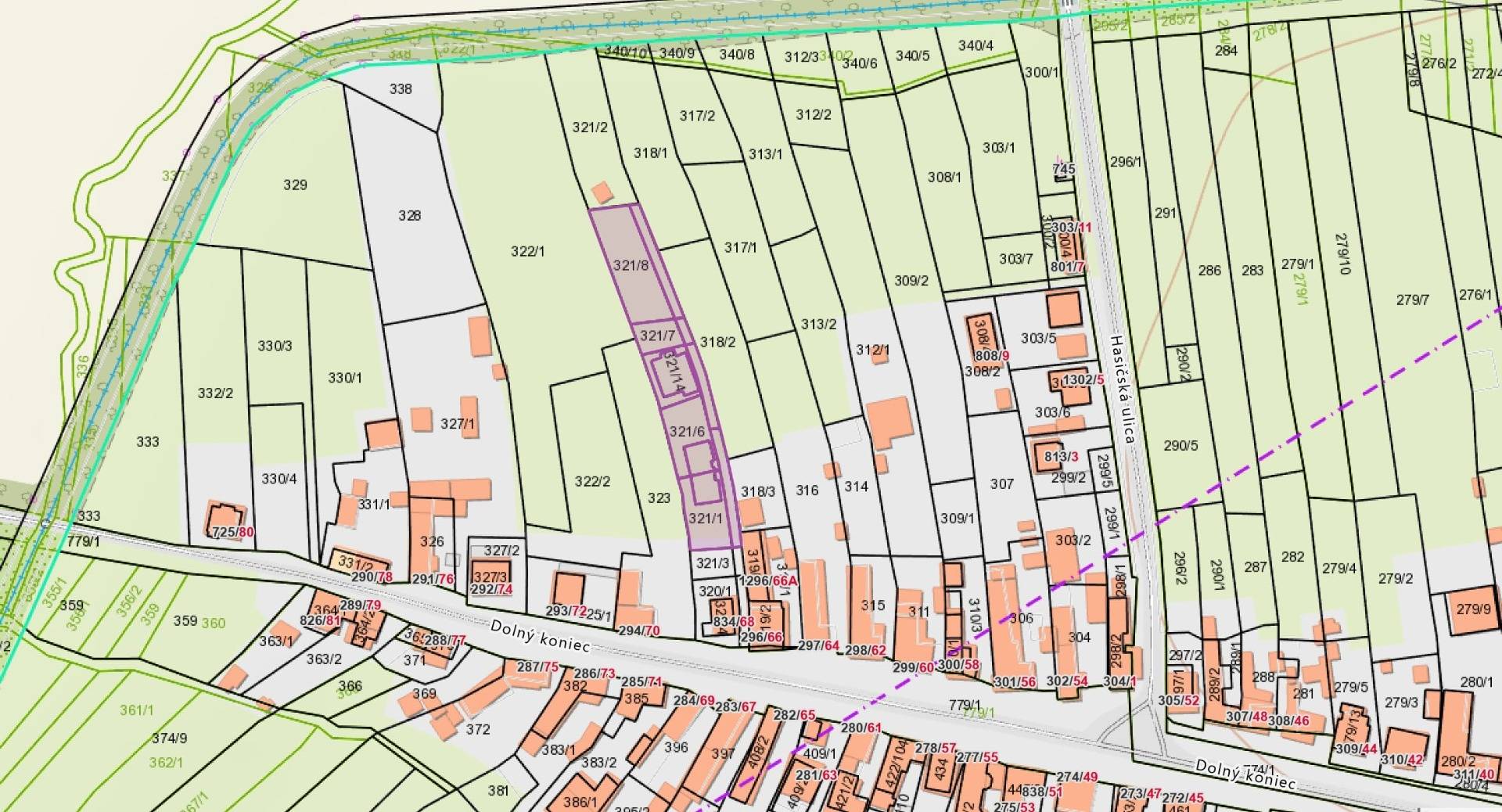Select parcel 321/6 on the map

(687, 431)
